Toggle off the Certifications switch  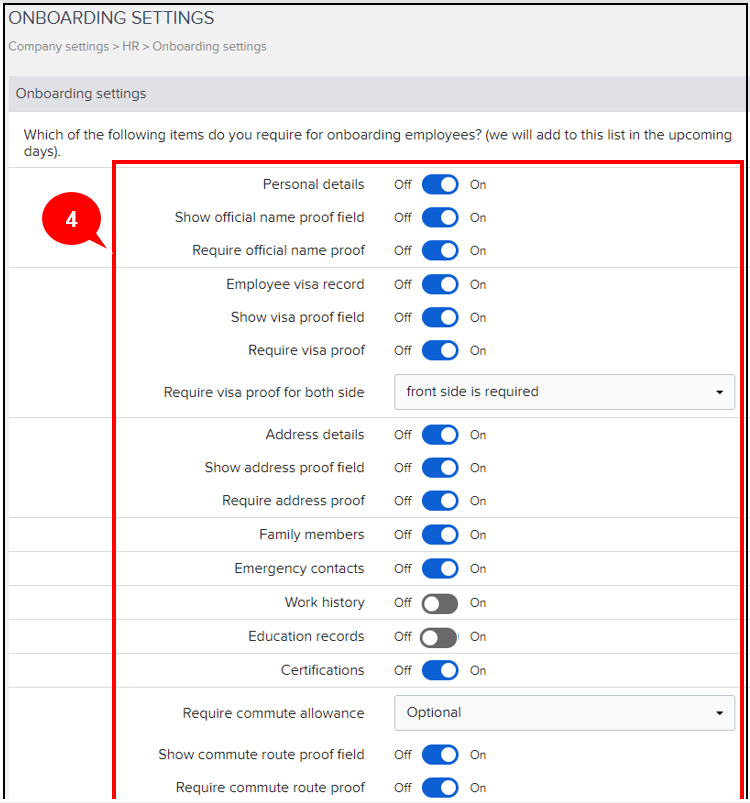[x=439, y=670]
